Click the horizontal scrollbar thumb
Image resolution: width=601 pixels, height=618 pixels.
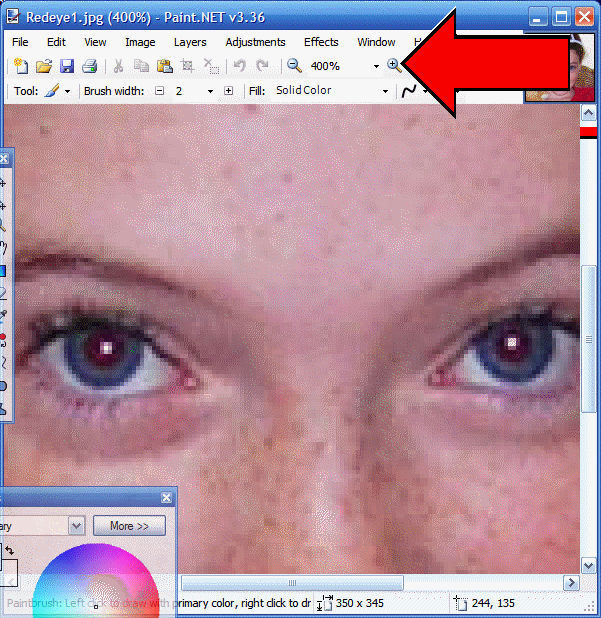coord(290,583)
